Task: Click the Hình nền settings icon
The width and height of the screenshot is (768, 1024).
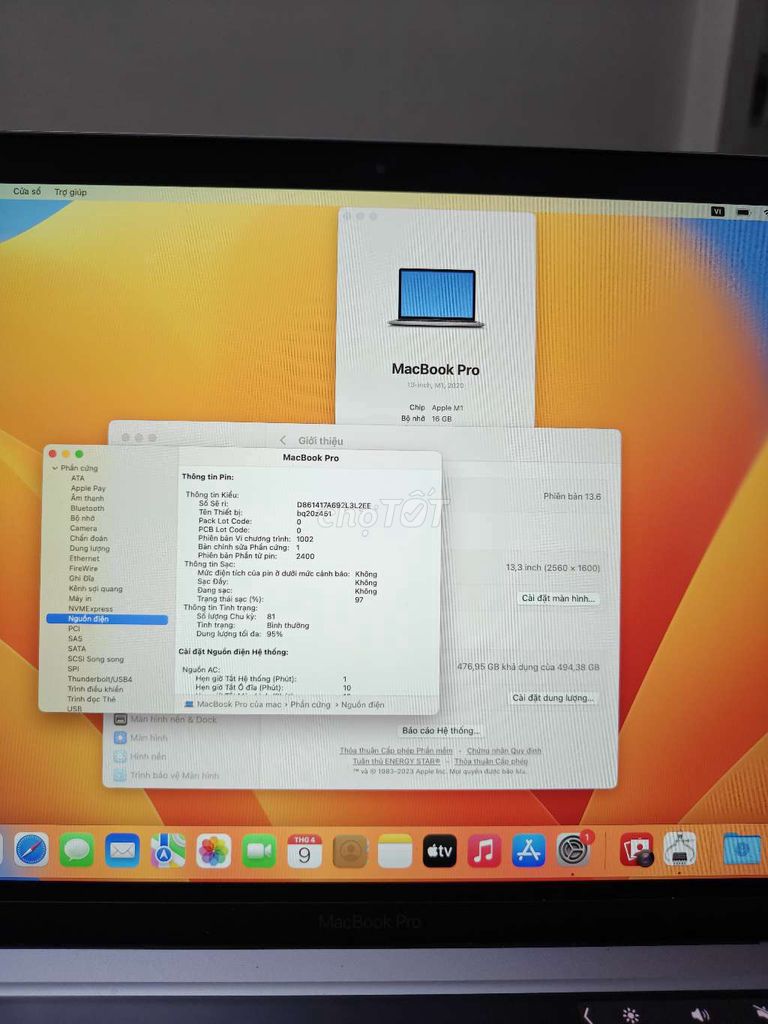Action: 120,756
